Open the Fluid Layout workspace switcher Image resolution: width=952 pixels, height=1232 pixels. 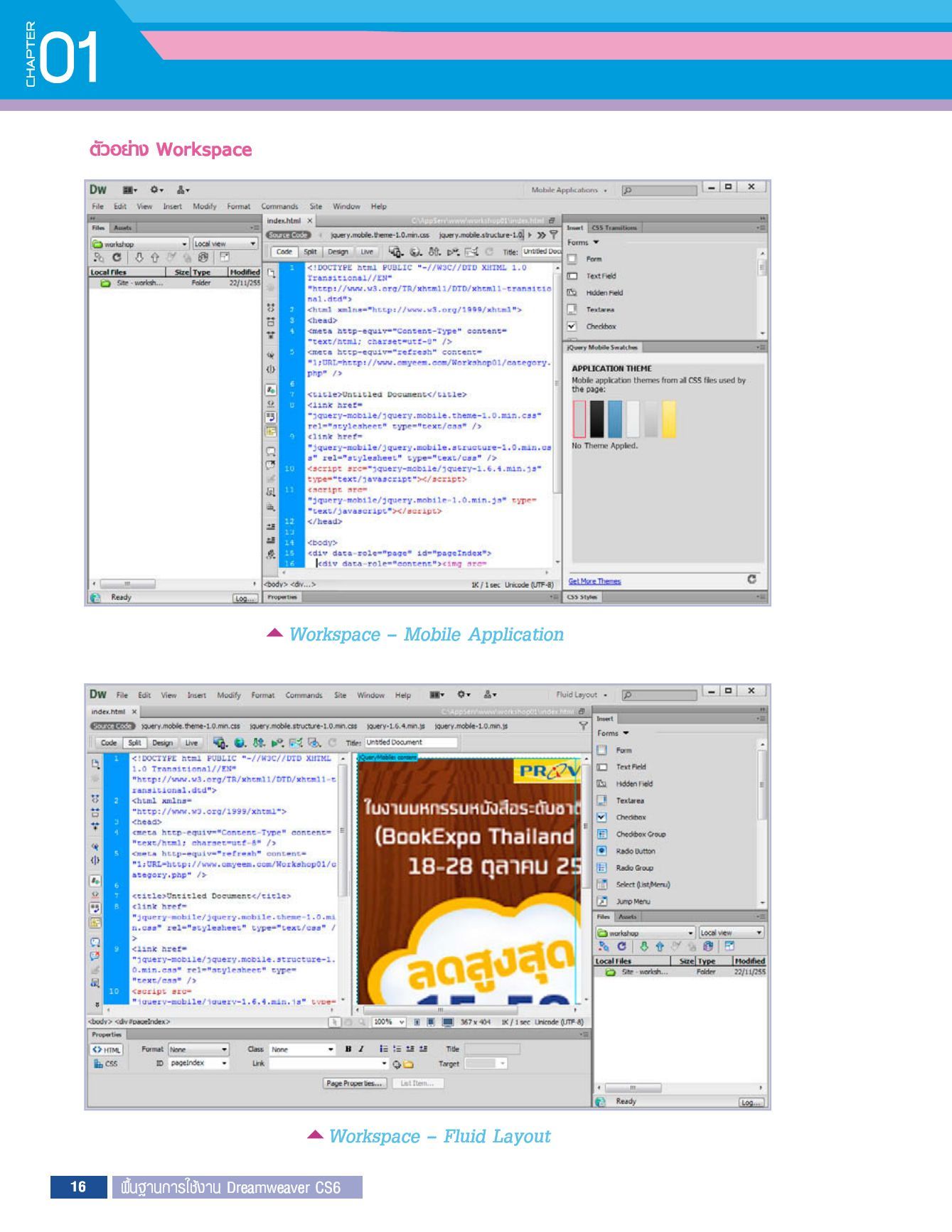[x=582, y=695]
